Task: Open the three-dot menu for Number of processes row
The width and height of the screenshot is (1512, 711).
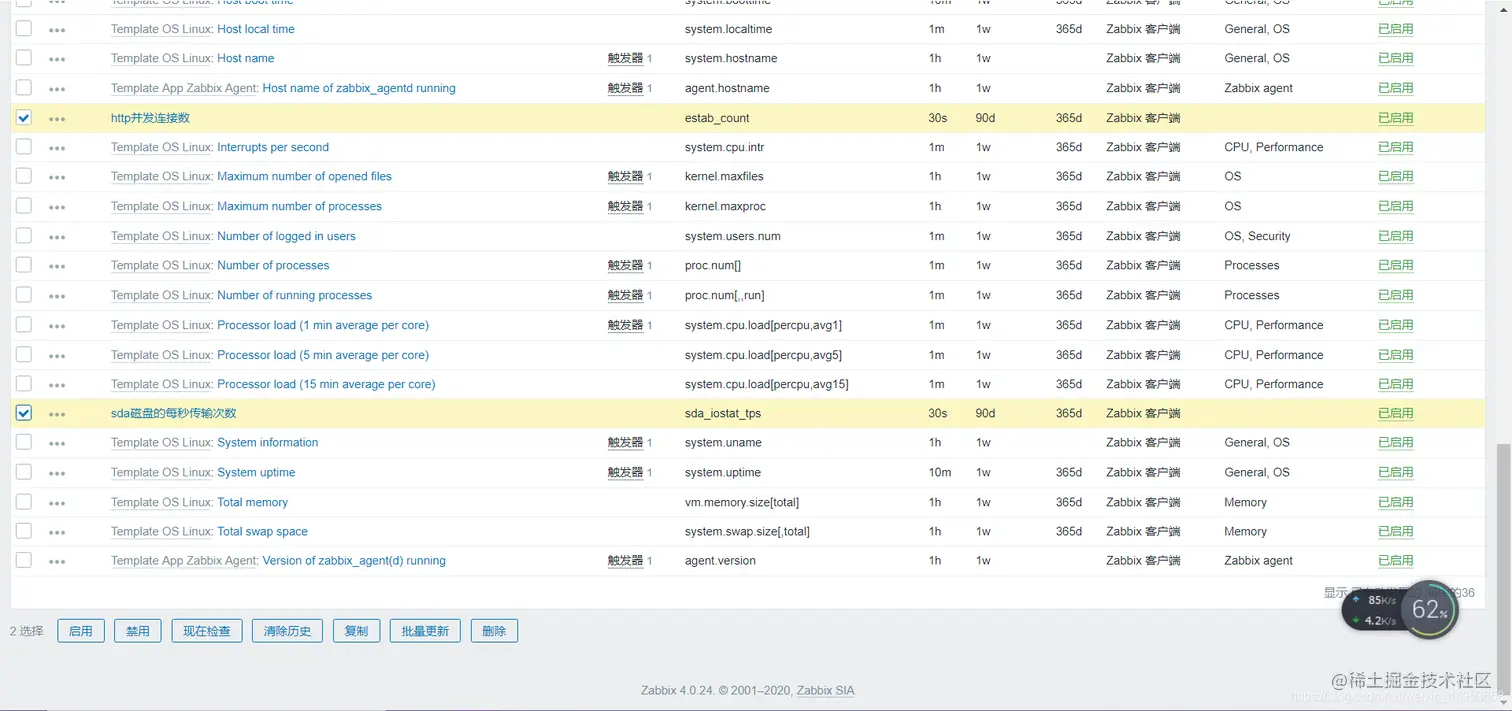Action: 57,266
